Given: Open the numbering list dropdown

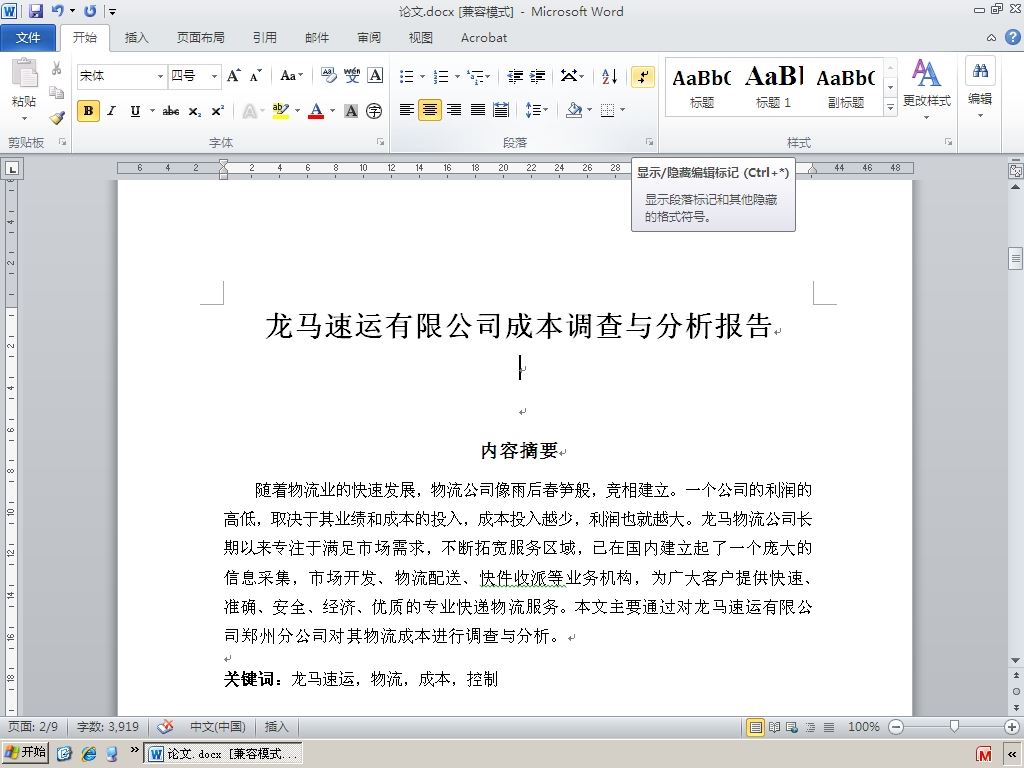Looking at the screenshot, I should click(457, 76).
